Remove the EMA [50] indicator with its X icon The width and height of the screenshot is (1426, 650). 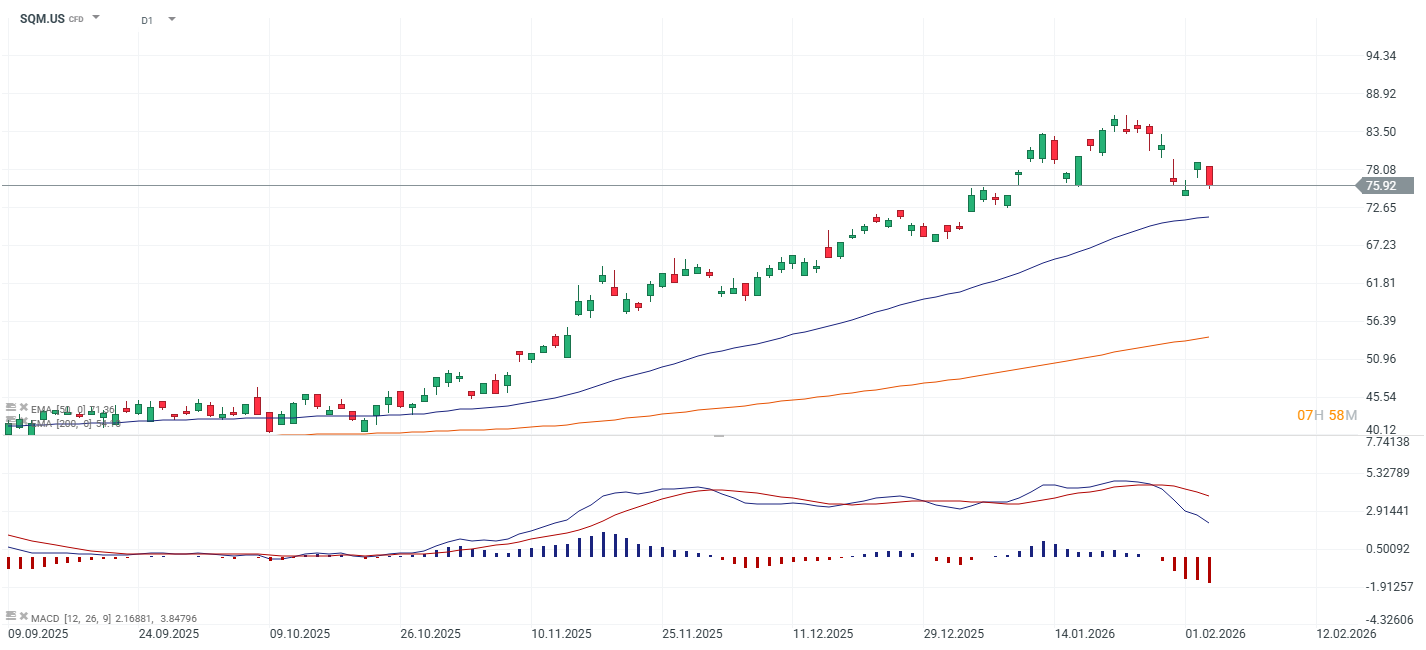coord(24,408)
